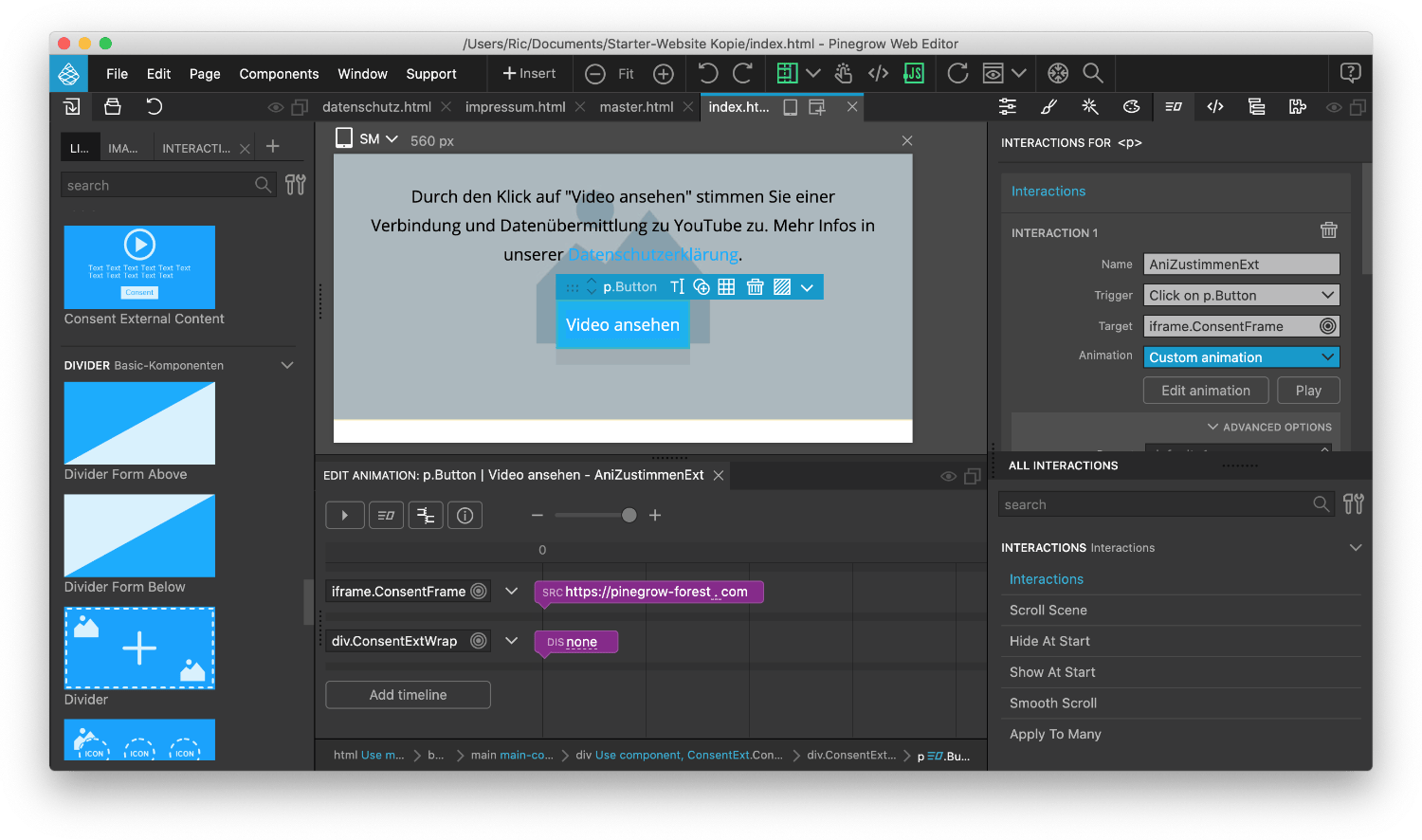Click the Divider Form Above thumbnail

tap(139, 423)
